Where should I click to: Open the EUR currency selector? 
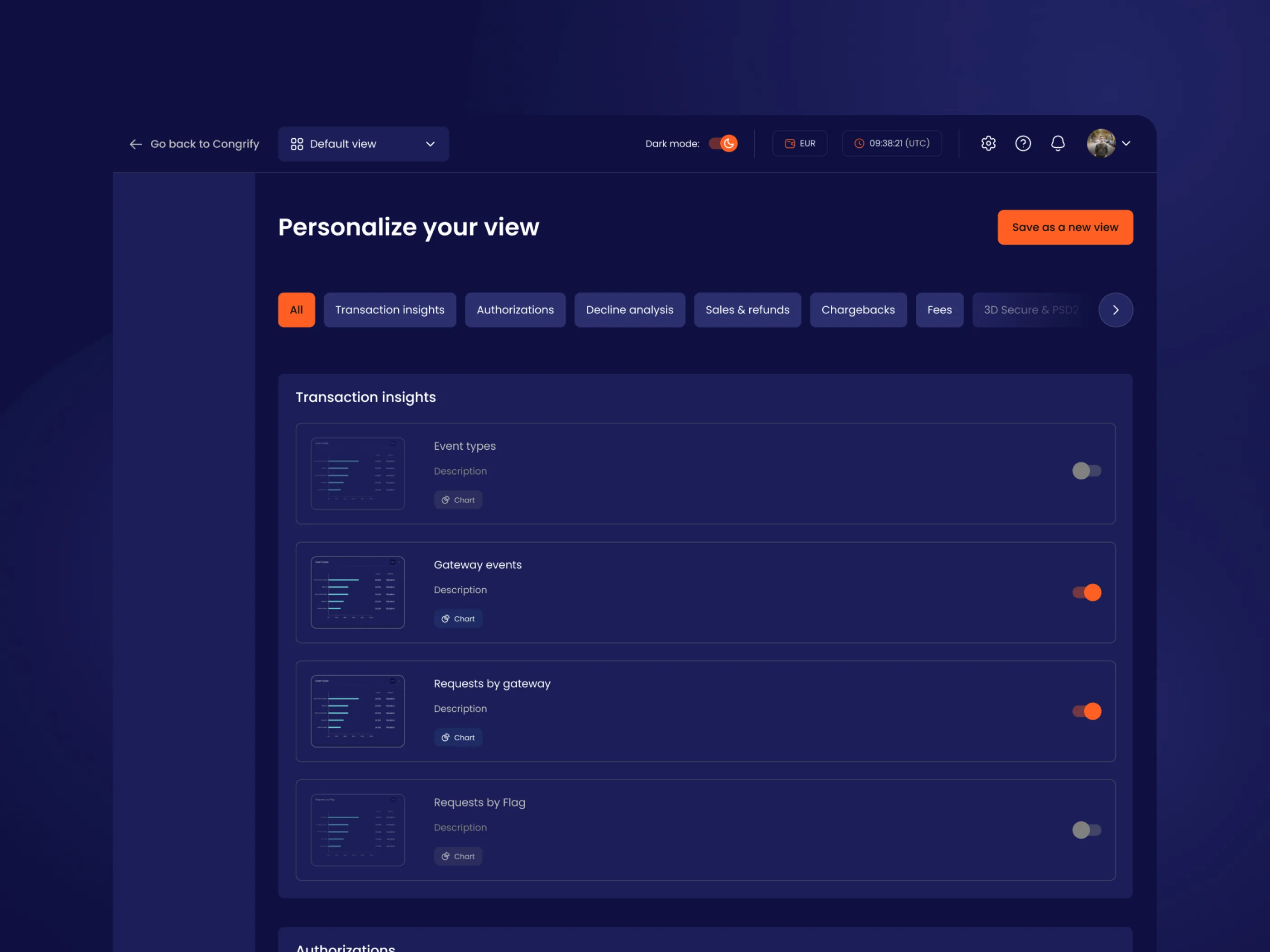pyautogui.click(x=799, y=143)
